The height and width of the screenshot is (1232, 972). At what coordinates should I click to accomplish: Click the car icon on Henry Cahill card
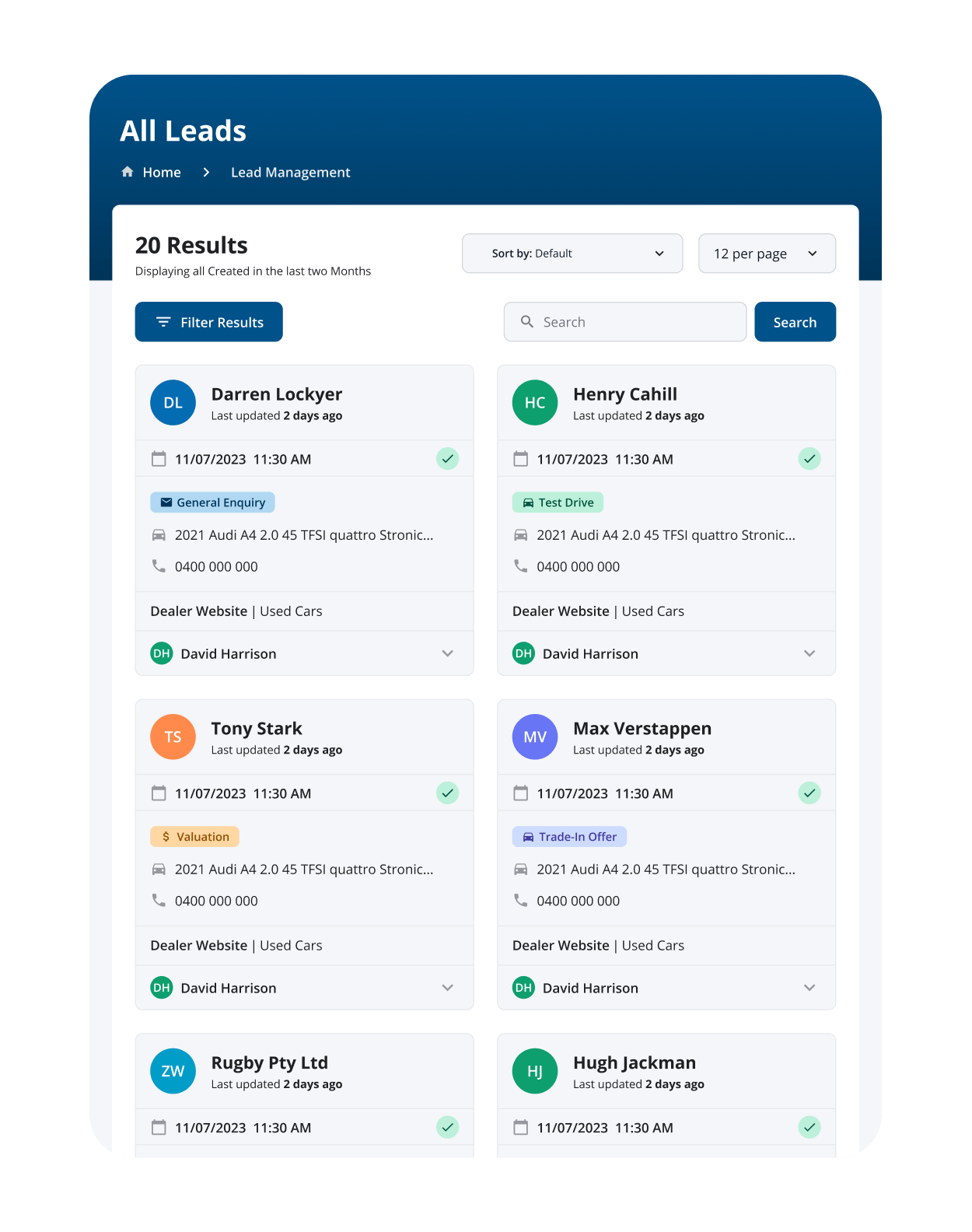pos(521,535)
